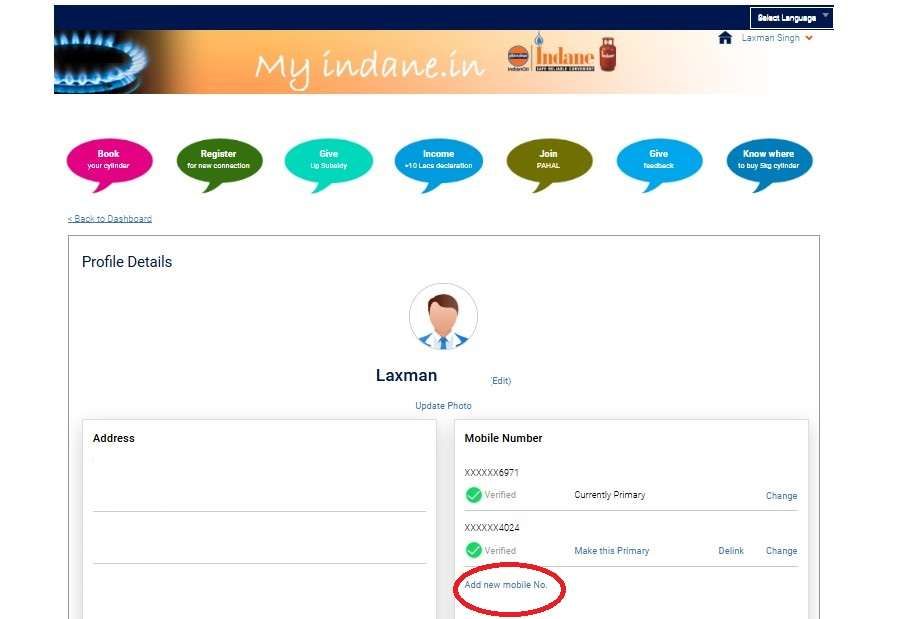Open the Give feedback bubble
This screenshot has height=619, width=907.
tap(659, 164)
